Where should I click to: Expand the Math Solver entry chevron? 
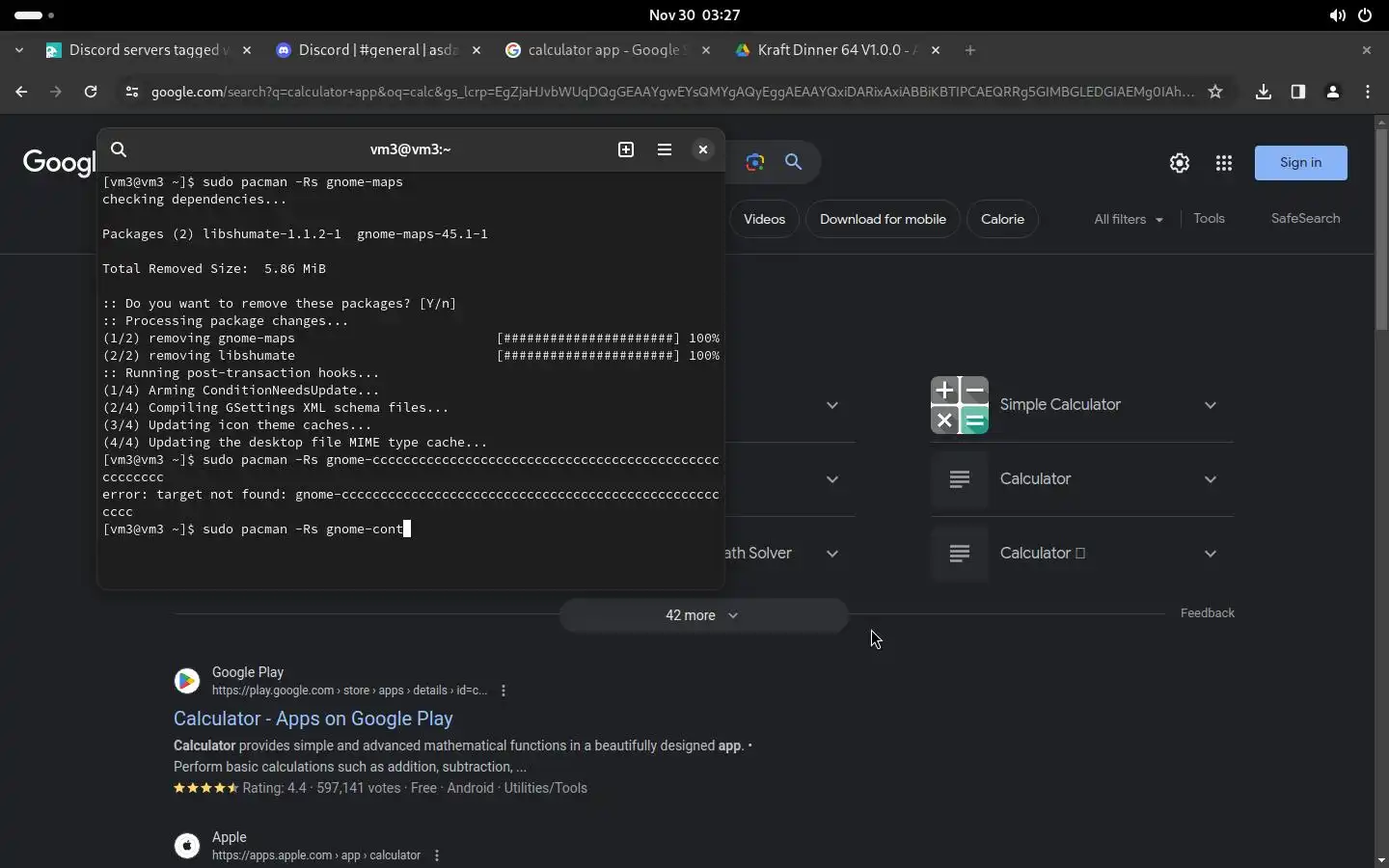pos(832,554)
